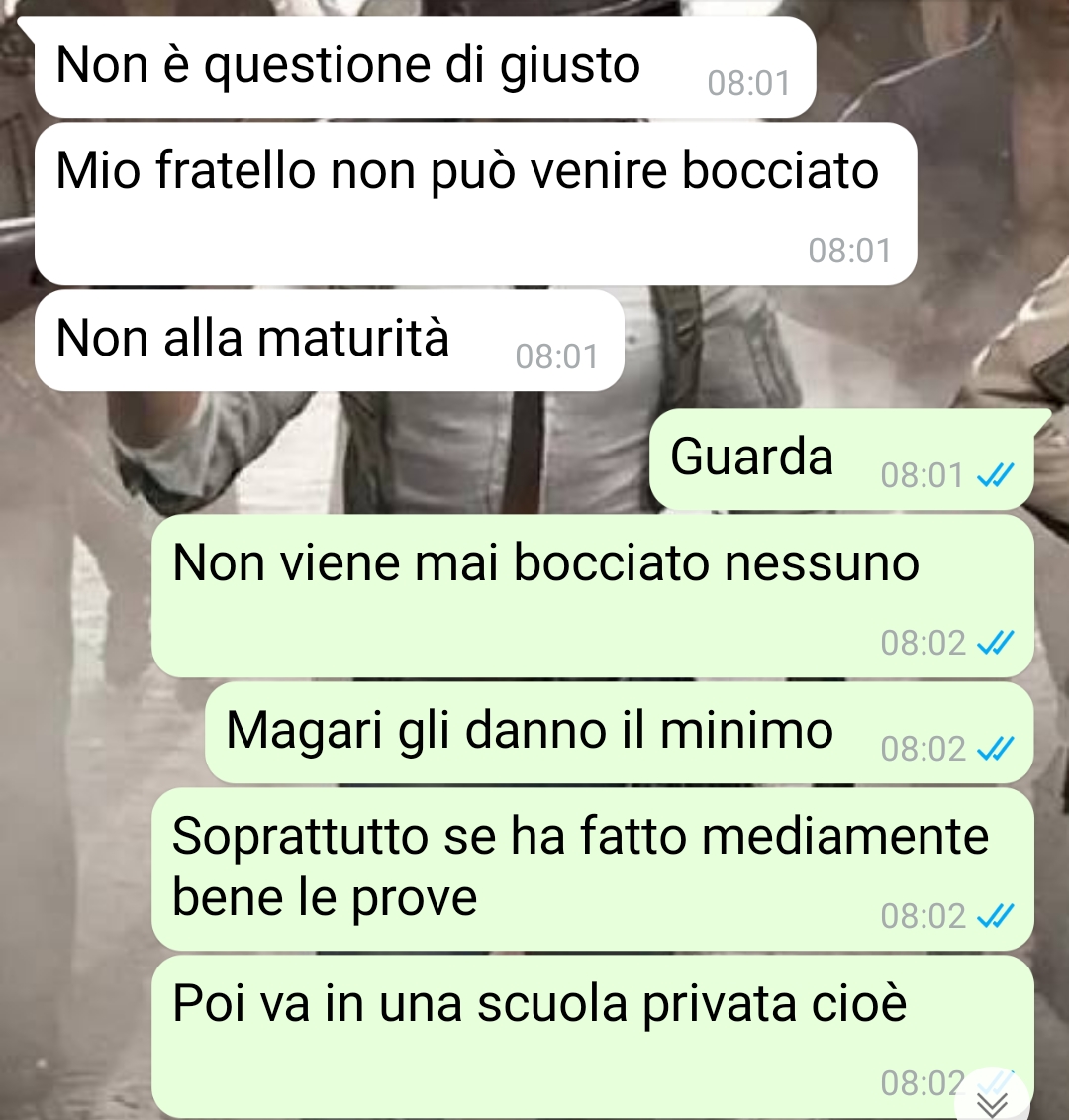The height and width of the screenshot is (1120, 1069).
Task: Tap 08:02 timestamp under 'bene le prove'
Action: click(923, 916)
